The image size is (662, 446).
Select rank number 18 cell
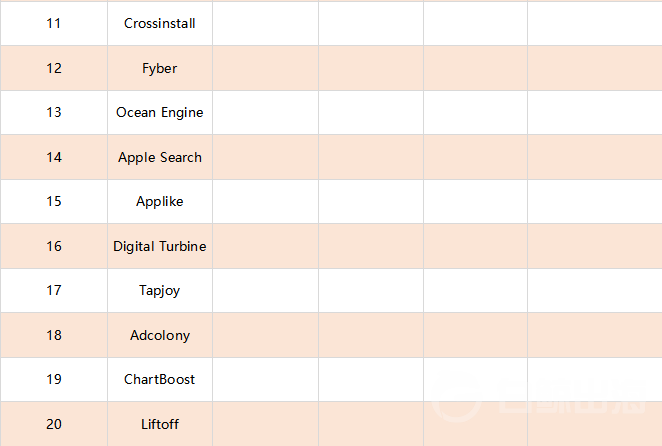click(54, 335)
